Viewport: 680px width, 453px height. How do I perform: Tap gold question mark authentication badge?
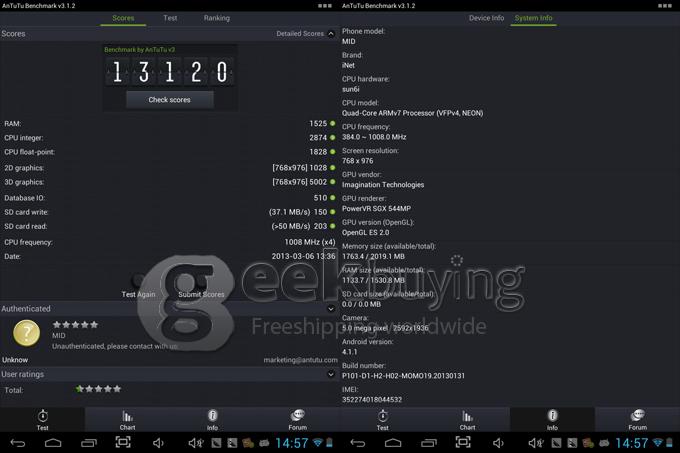coord(26,333)
